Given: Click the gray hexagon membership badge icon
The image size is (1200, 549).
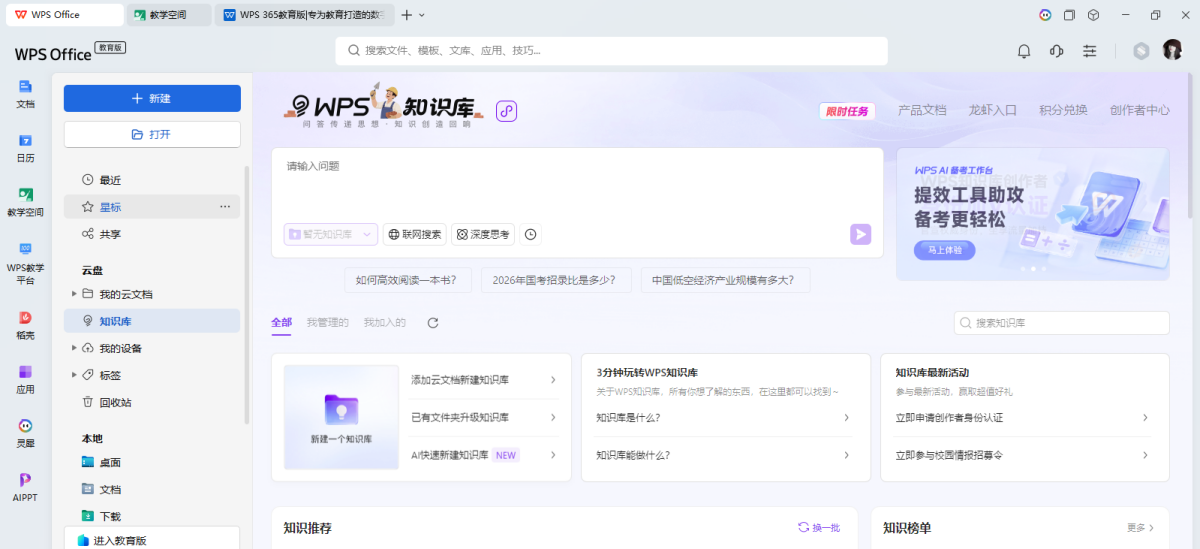Looking at the screenshot, I should (x=1141, y=51).
